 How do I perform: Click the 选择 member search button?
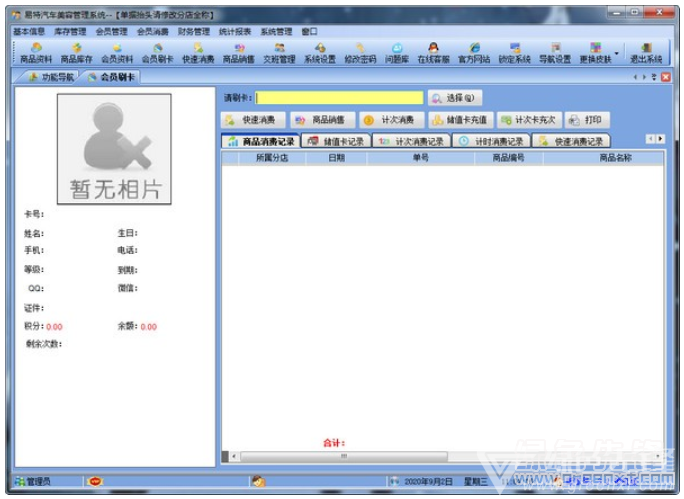coord(455,98)
